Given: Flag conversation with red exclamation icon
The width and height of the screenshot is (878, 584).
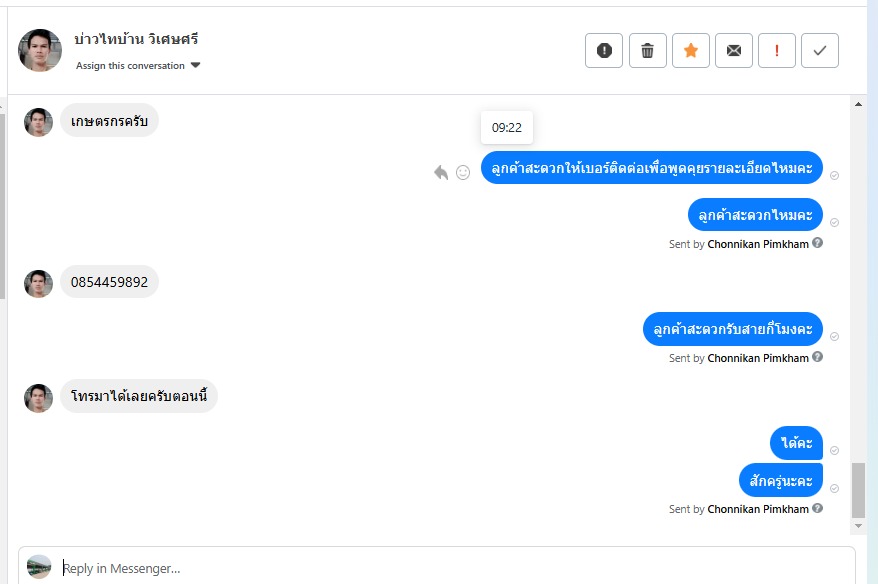Looking at the screenshot, I should pos(777,51).
